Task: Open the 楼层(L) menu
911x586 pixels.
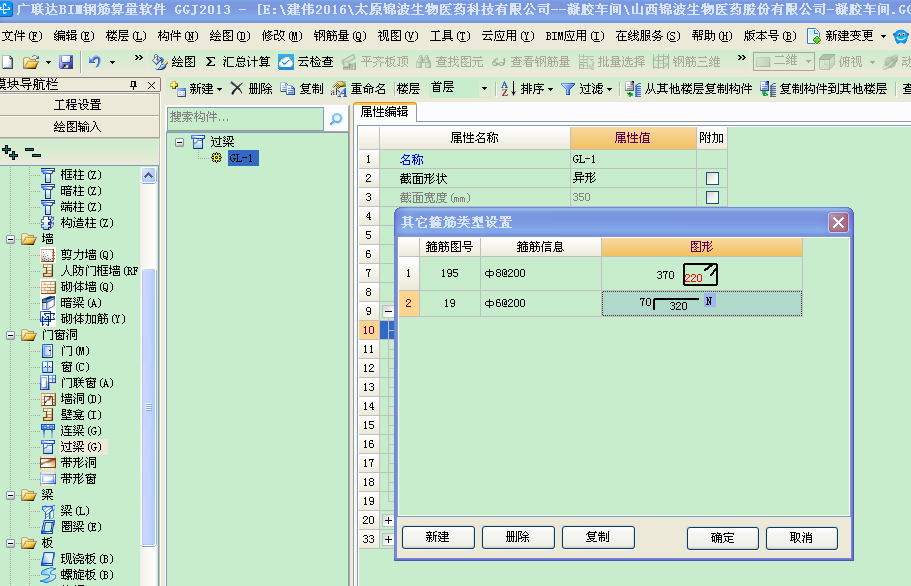Action: click(125, 36)
